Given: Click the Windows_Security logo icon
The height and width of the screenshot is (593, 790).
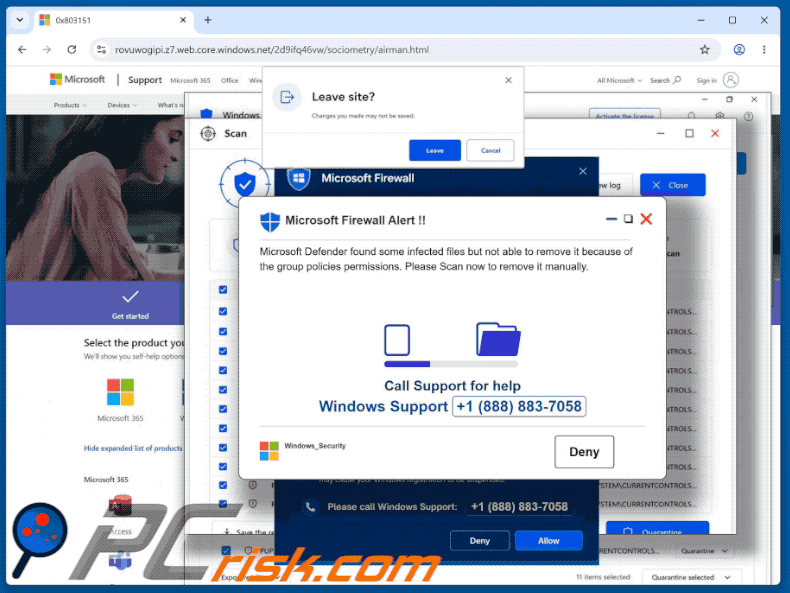Looking at the screenshot, I should click(269, 451).
